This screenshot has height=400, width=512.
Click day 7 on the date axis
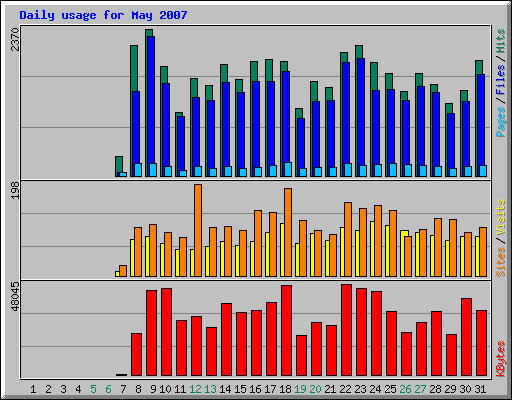point(123,389)
